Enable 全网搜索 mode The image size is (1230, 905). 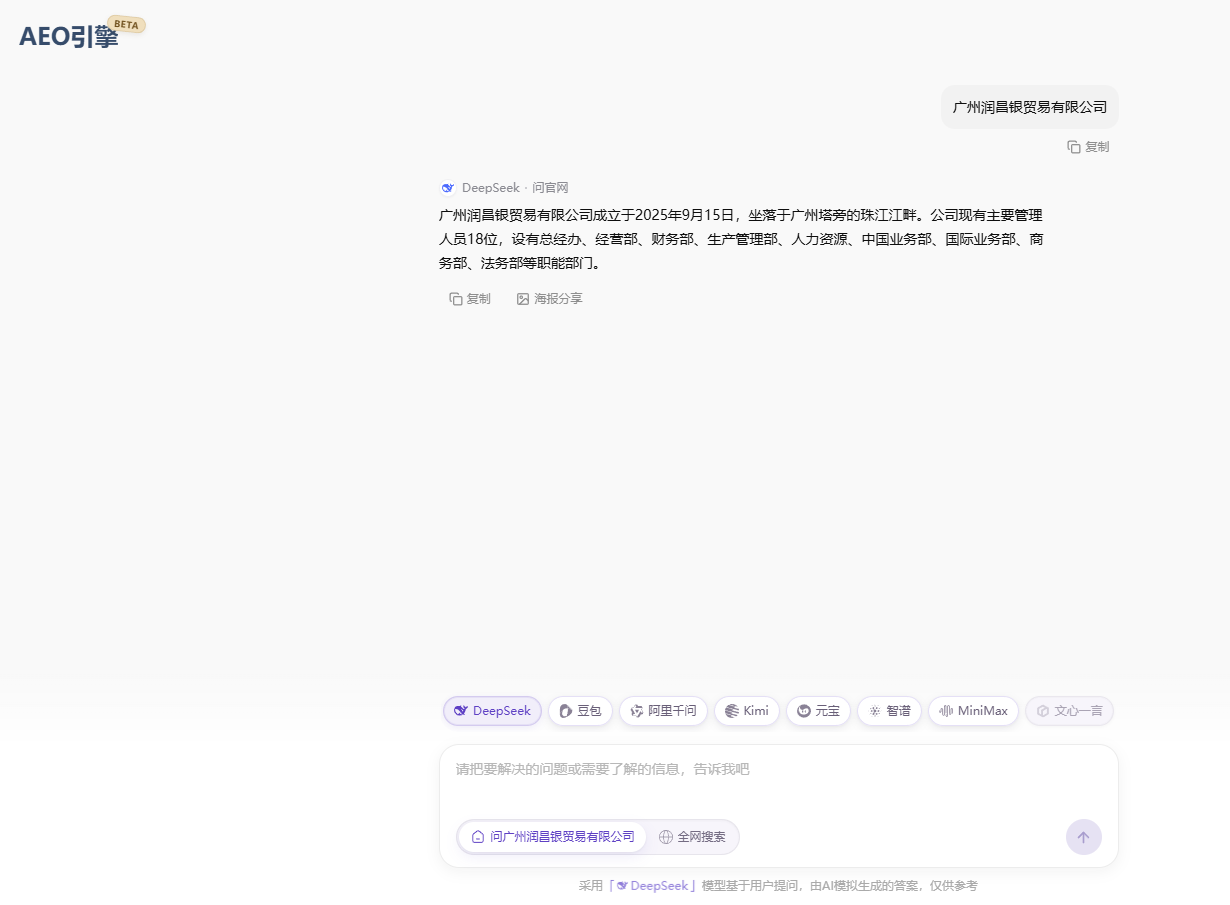point(692,837)
